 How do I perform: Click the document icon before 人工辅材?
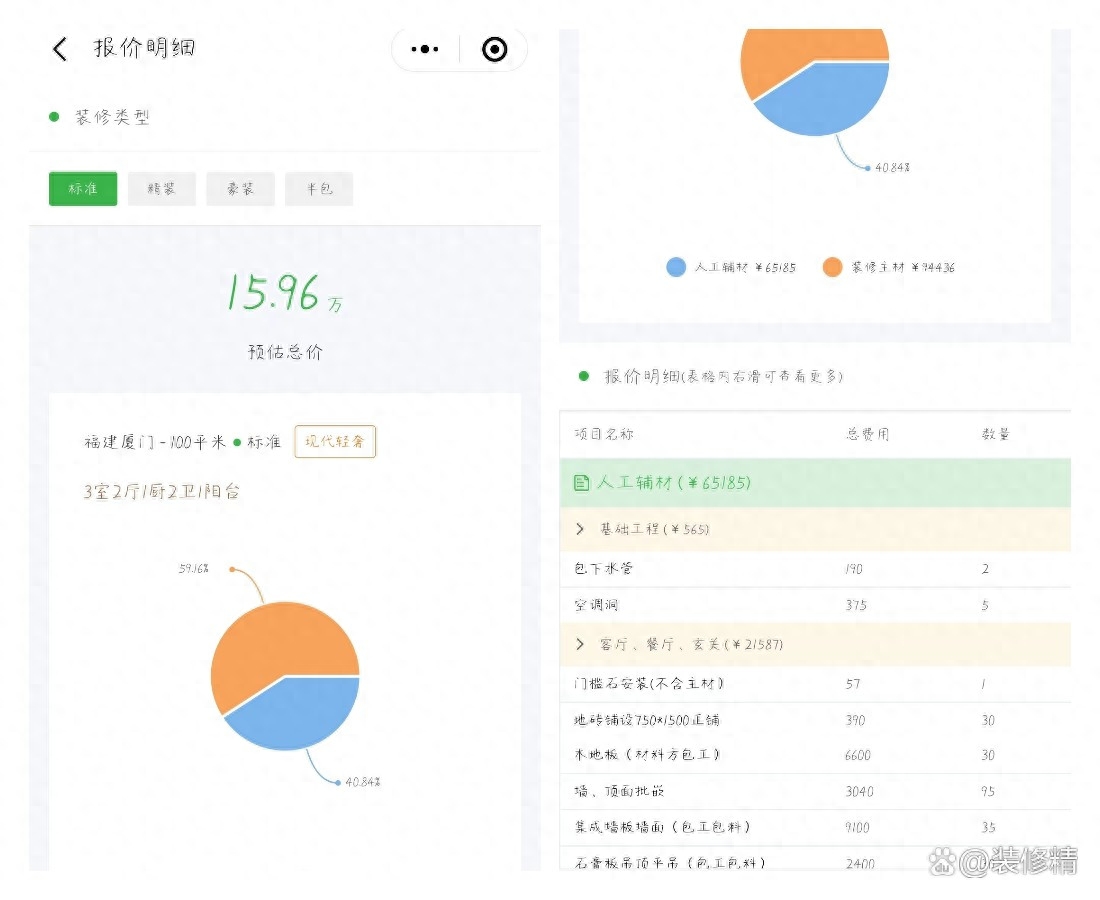[581, 483]
